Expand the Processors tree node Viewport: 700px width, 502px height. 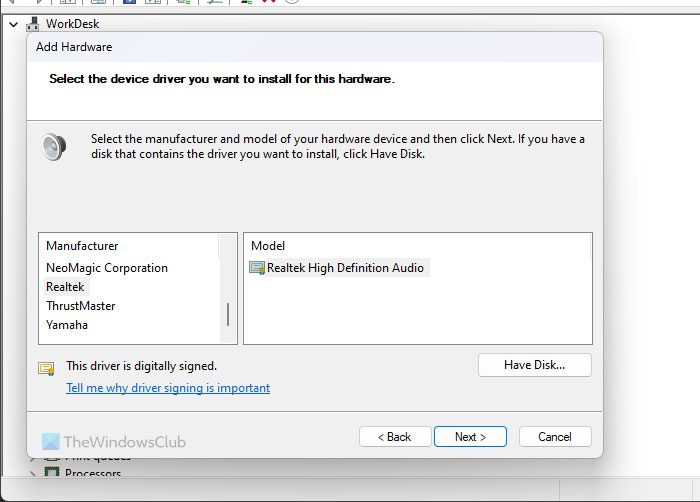point(33,474)
